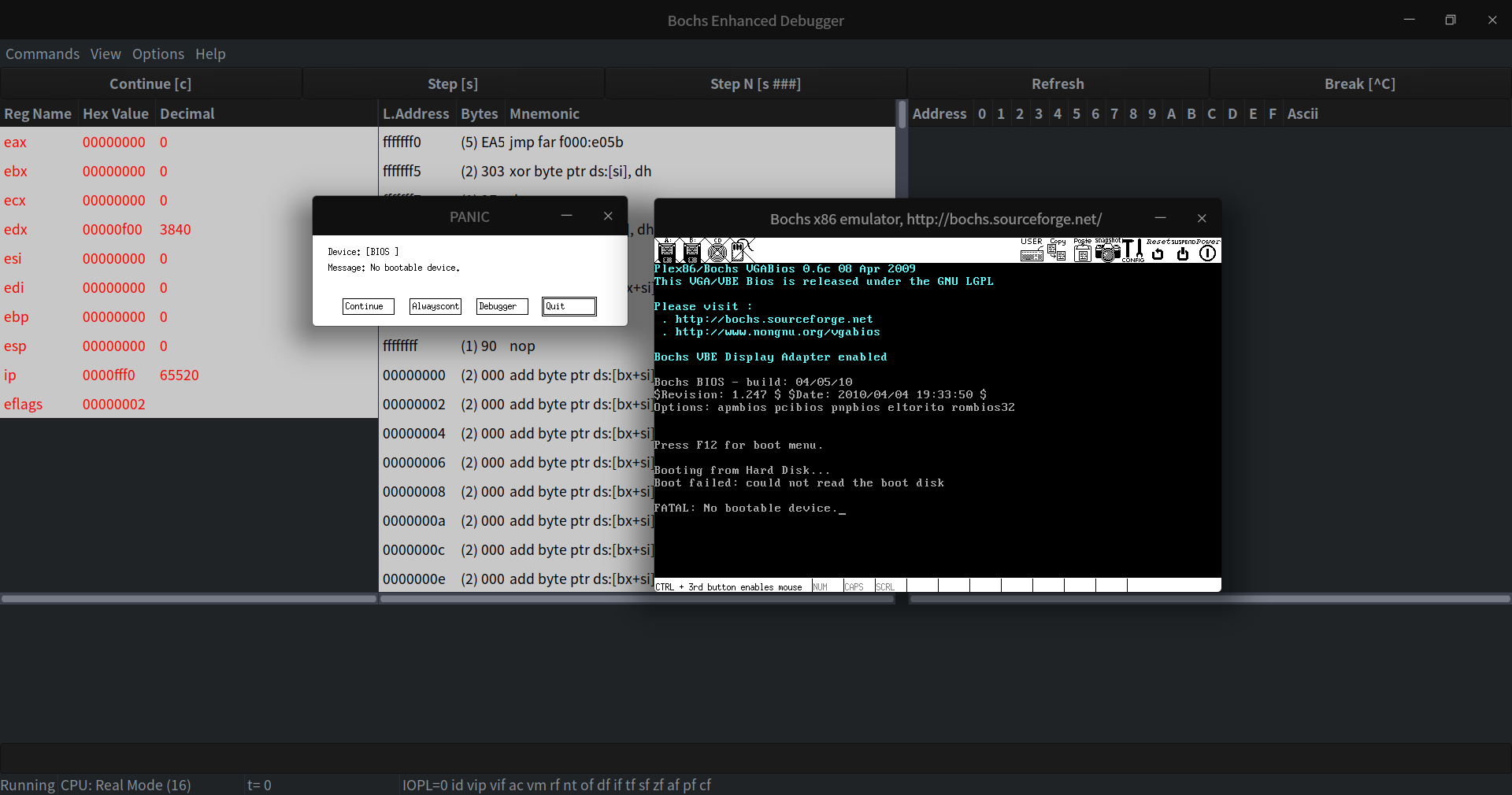
Task: Select disassembly line at address 00000004
Action: point(517,433)
